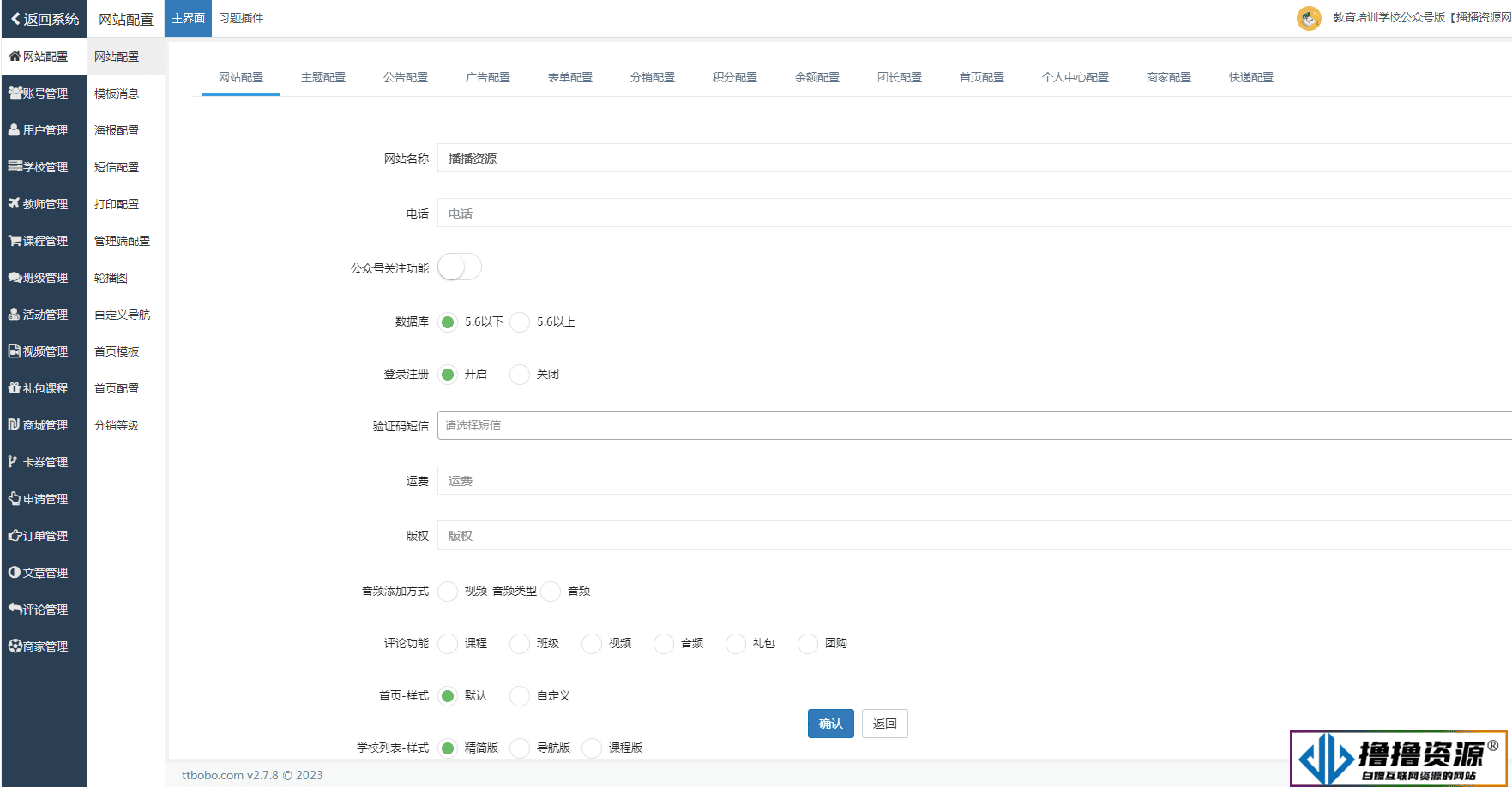Open the 商家配置 tab

click(1169, 77)
